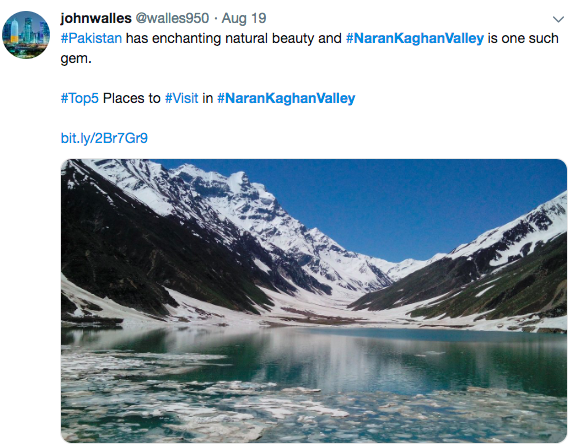Open the snowy lake photo attachment

point(314,301)
